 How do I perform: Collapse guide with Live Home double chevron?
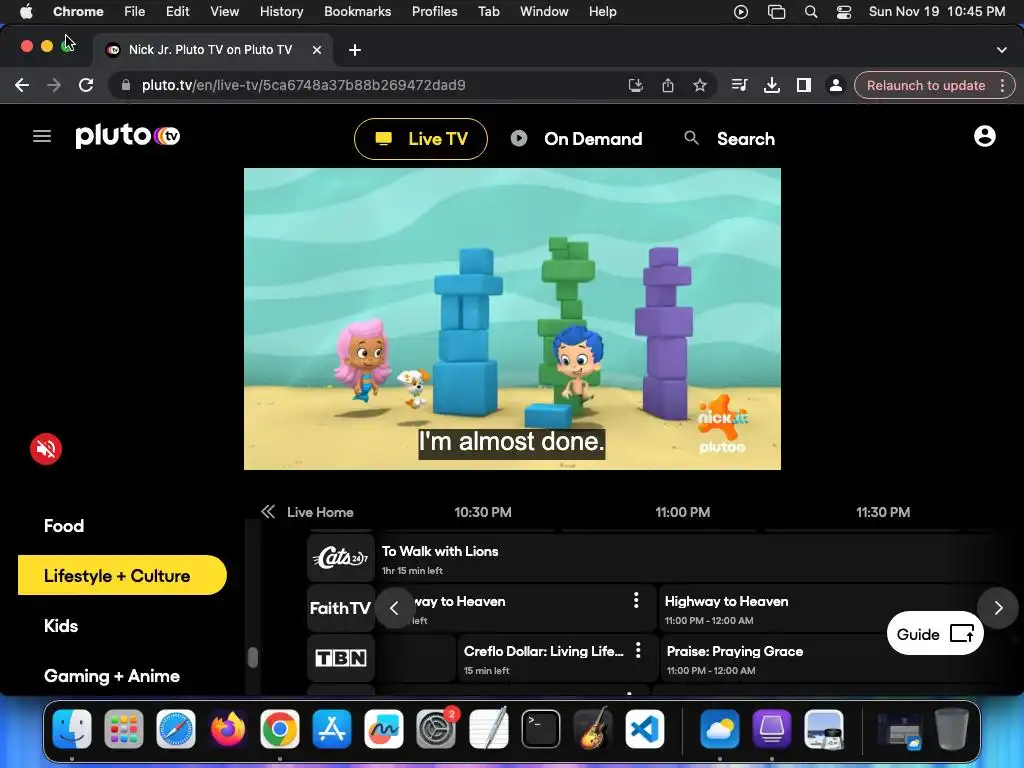pyautogui.click(x=268, y=511)
